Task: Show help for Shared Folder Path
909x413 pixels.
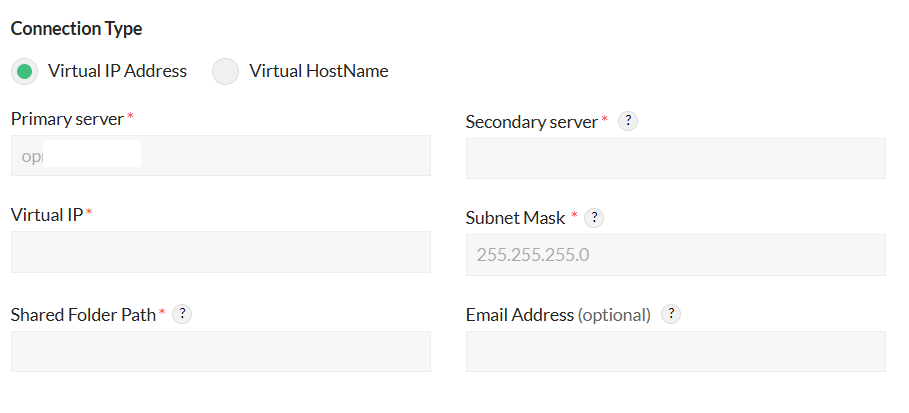Action: click(182, 314)
